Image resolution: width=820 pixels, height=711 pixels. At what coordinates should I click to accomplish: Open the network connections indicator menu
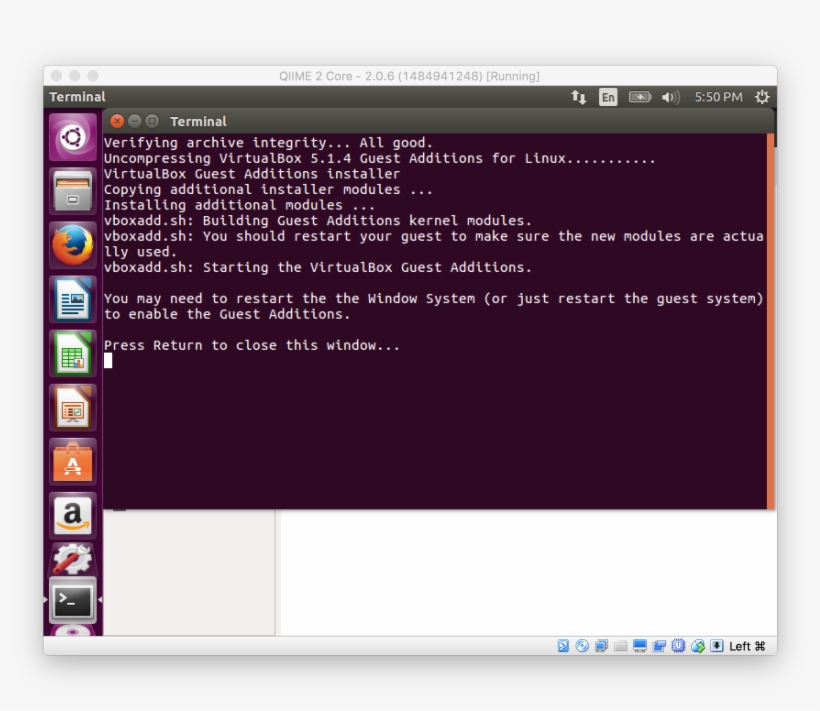(579, 97)
